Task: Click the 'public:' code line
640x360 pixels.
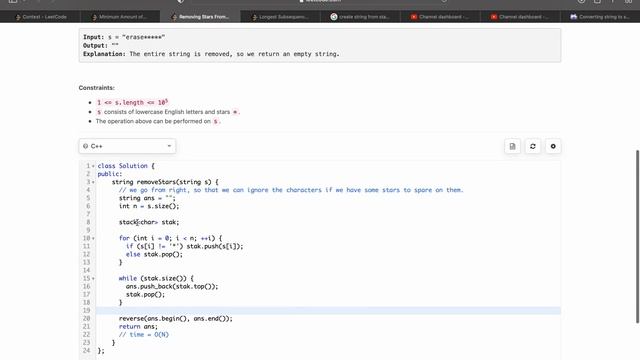Action: click(110, 174)
